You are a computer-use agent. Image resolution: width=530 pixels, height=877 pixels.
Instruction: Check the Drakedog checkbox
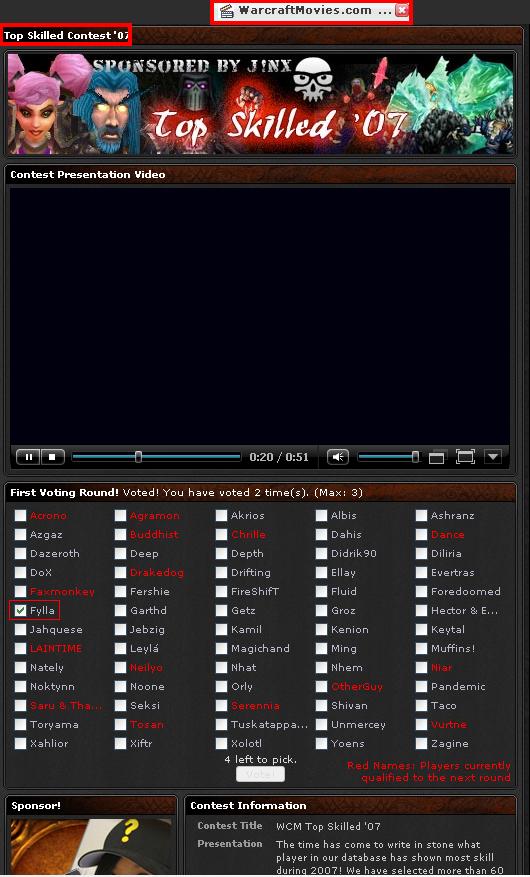coord(120,573)
